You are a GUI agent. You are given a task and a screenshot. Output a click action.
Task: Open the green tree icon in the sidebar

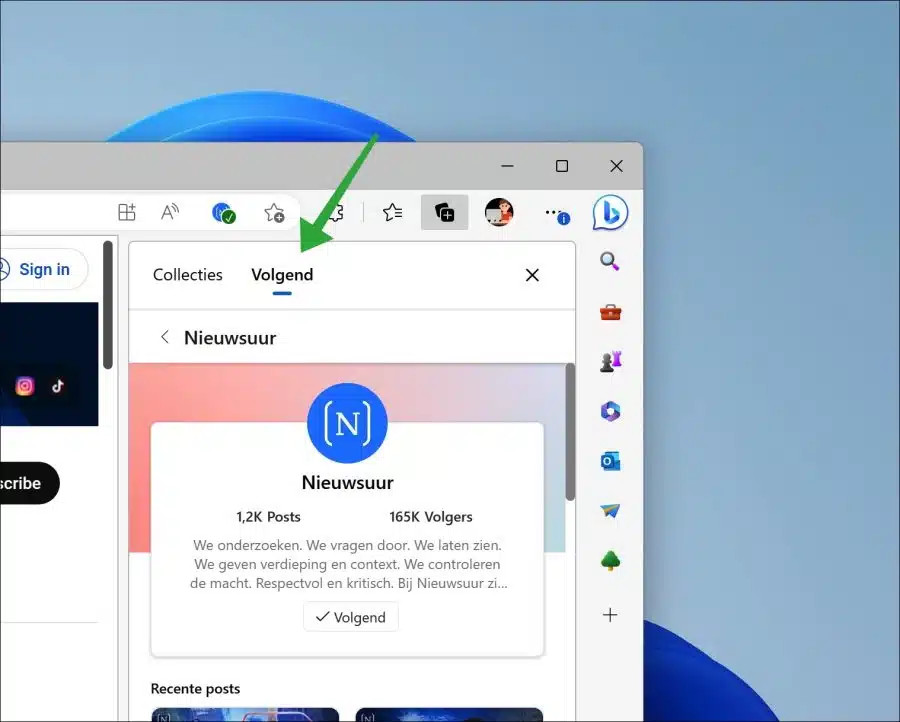(610, 560)
